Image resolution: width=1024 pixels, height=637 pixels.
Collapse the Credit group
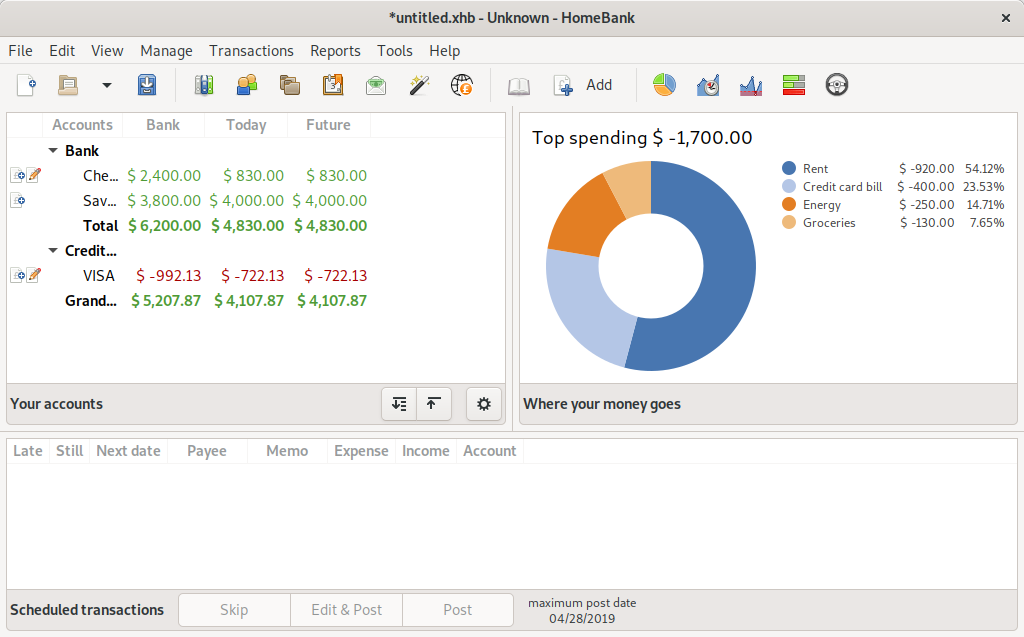tap(53, 250)
